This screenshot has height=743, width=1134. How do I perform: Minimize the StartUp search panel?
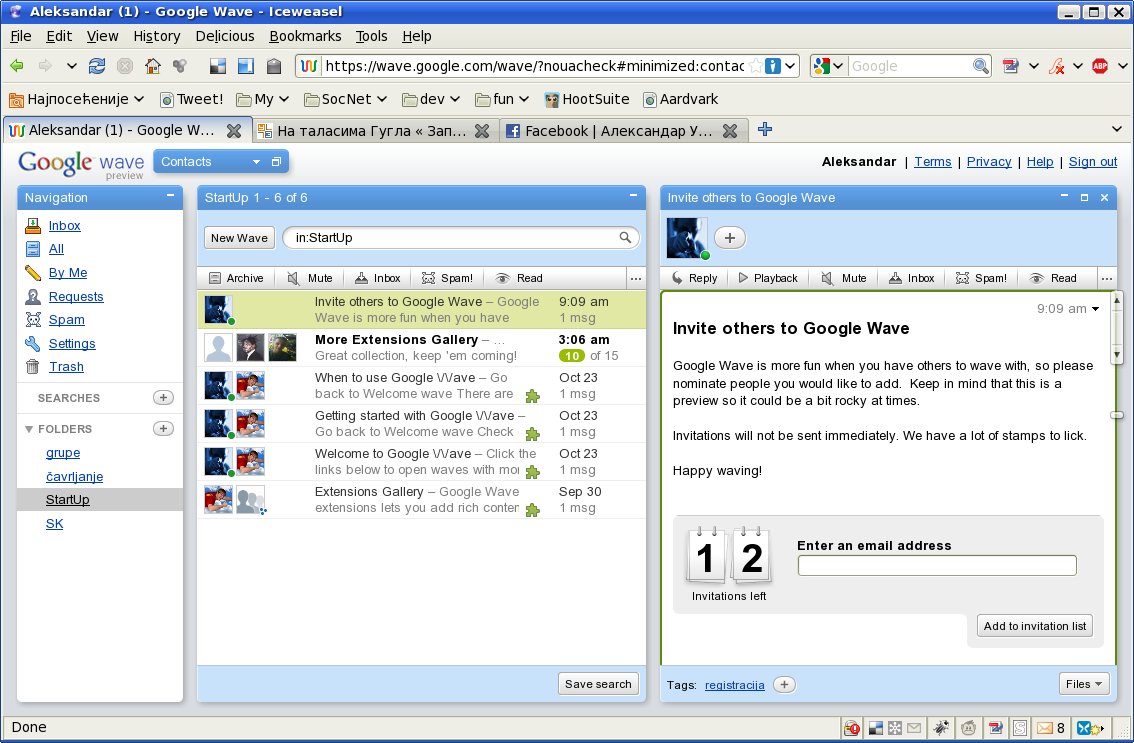[634, 196]
